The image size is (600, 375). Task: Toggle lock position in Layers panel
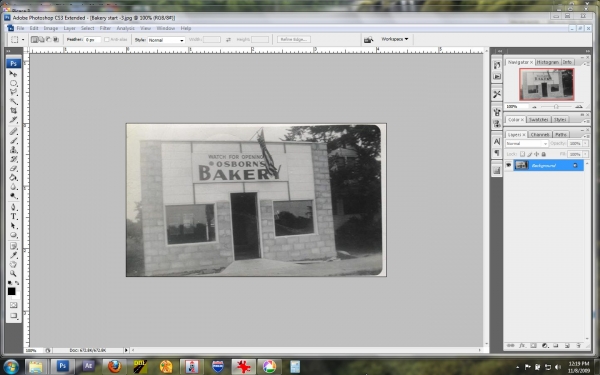coord(536,154)
